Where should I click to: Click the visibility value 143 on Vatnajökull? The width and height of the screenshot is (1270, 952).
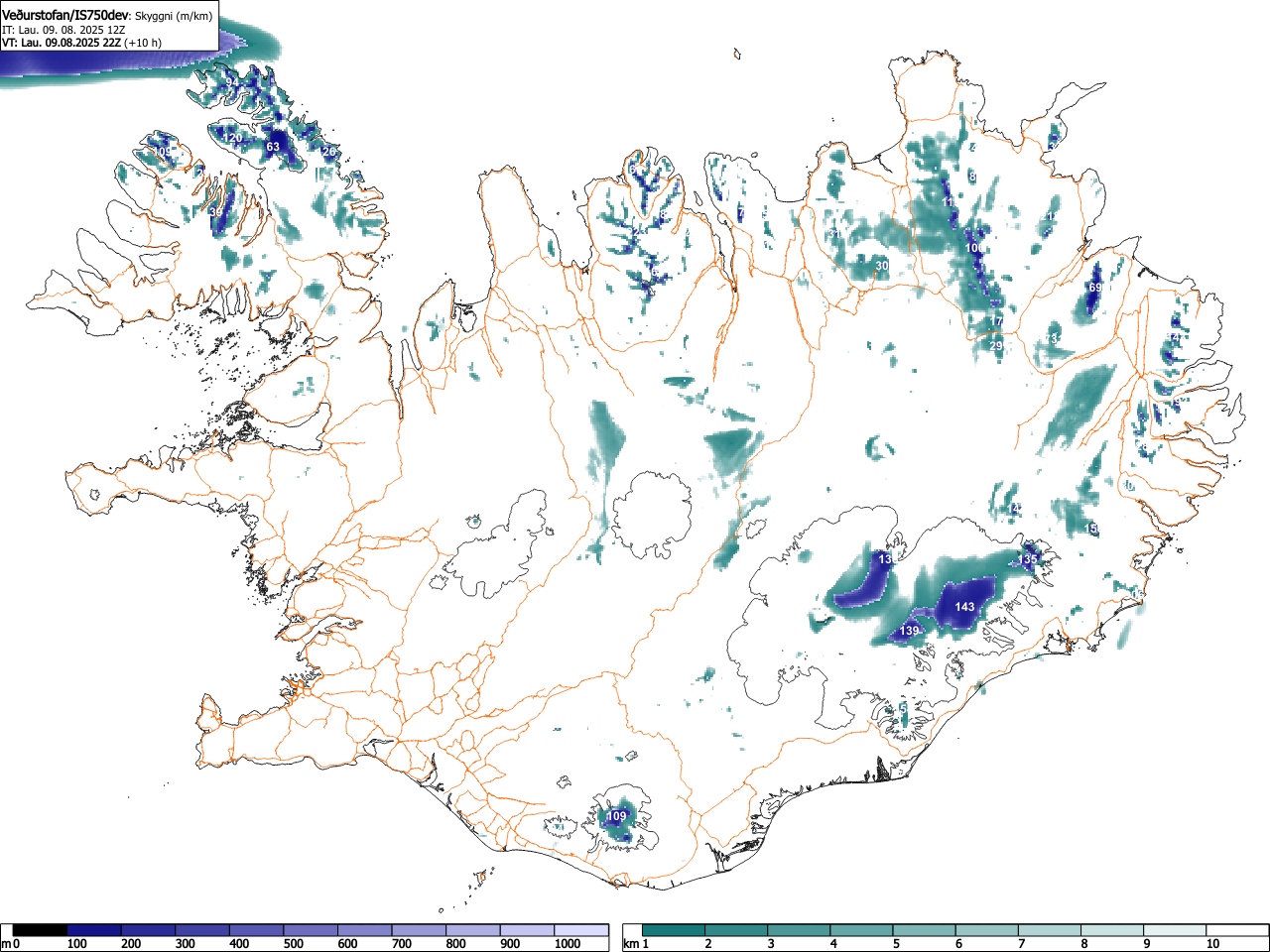tap(964, 607)
